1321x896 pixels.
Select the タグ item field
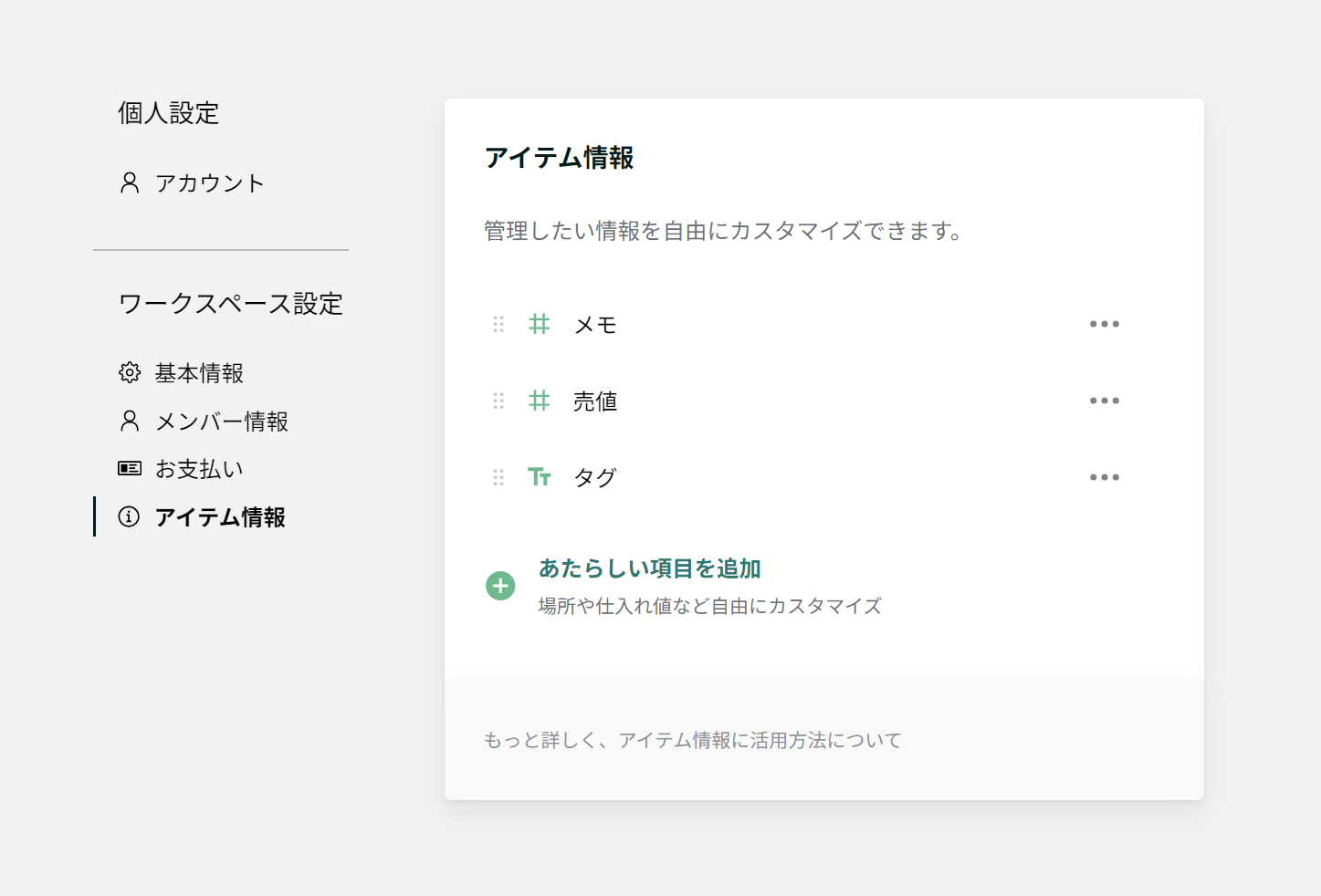pos(595,478)
